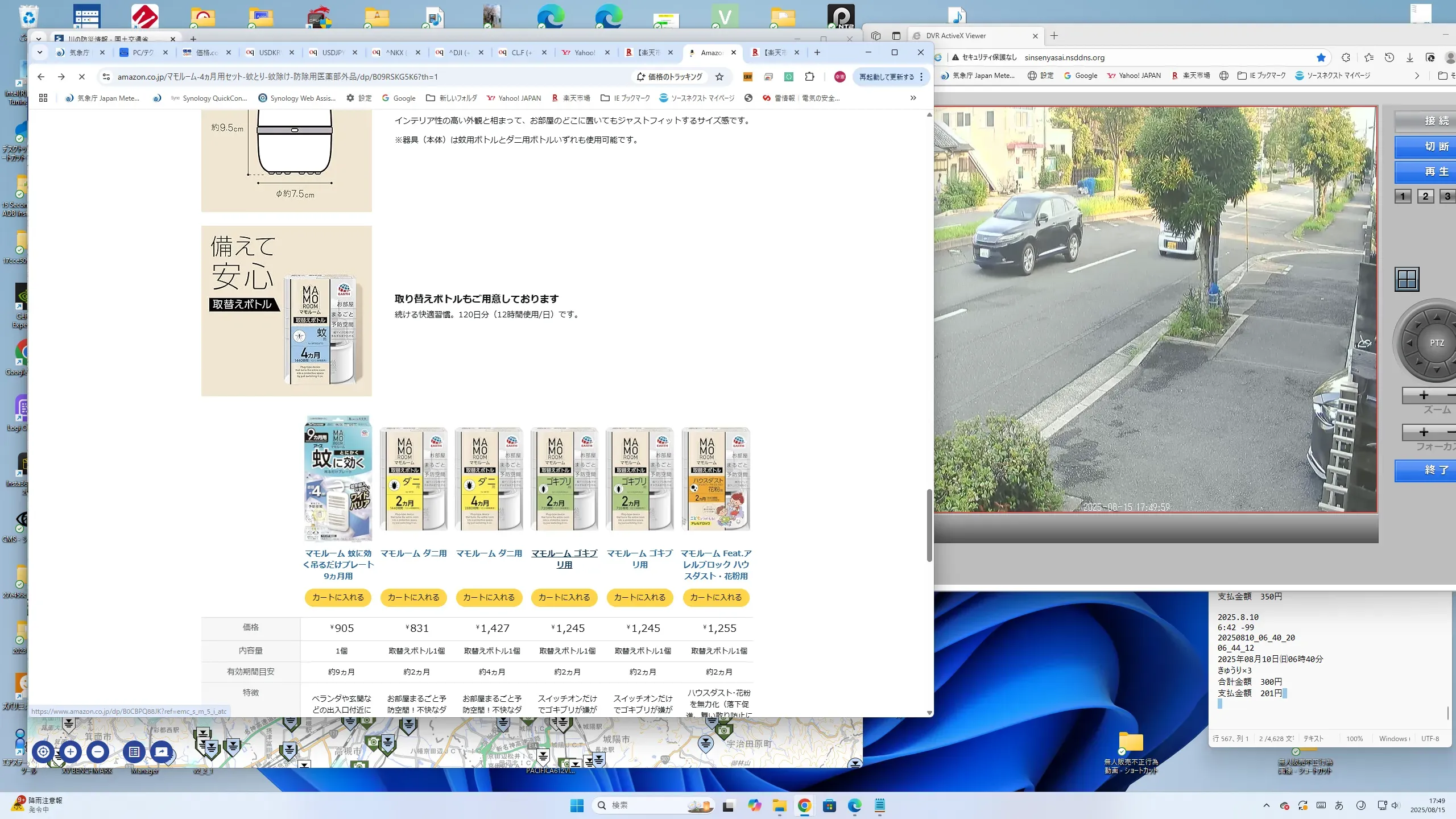This screenshot has height=819, width=1456.
Task: Open Edge downloads icon in toolbar
Action: point(1409,57)
